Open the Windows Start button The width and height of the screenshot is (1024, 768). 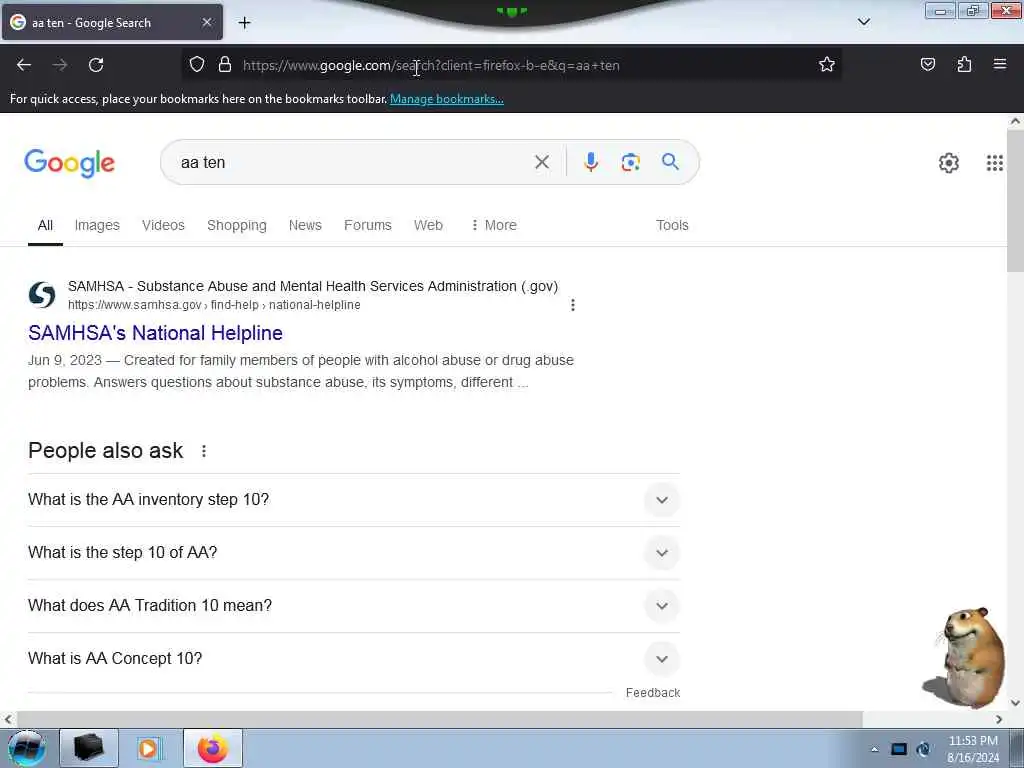tap(27, 748)
